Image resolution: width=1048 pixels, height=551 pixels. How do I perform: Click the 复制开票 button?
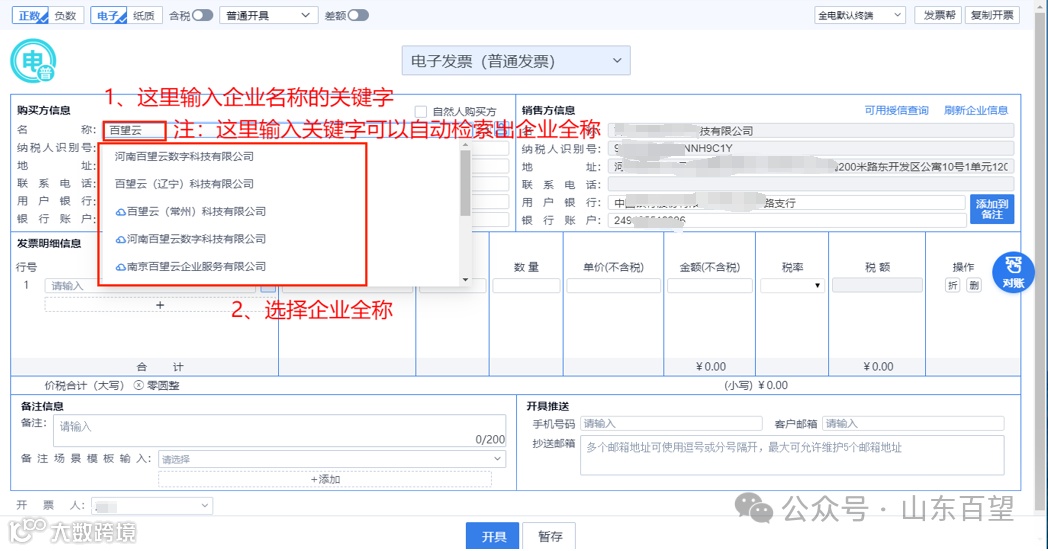pyautogui.click(x=993, y=15)
